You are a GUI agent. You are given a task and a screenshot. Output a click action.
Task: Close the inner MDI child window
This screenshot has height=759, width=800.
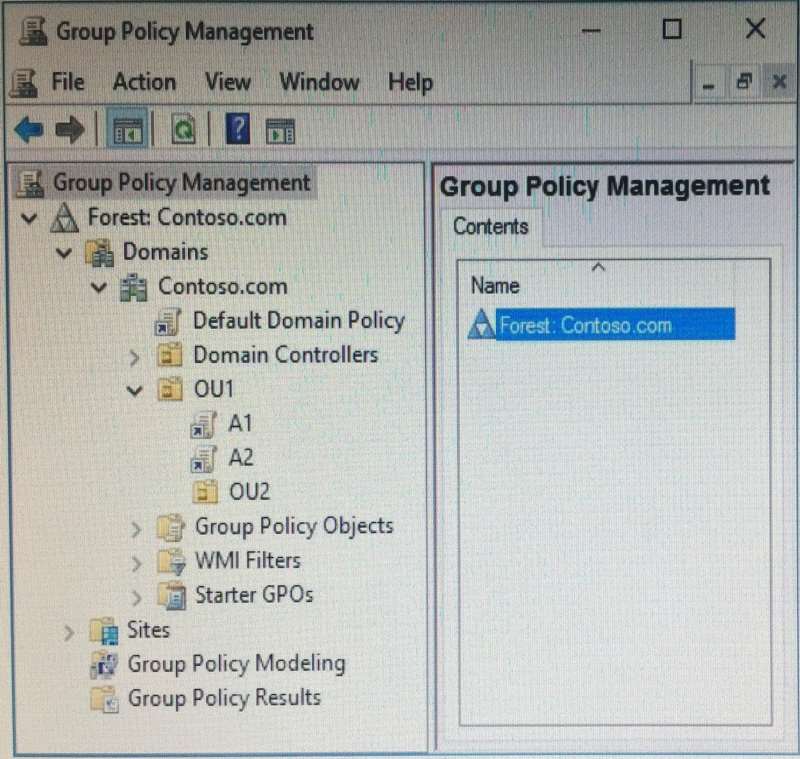pos(779,82)
